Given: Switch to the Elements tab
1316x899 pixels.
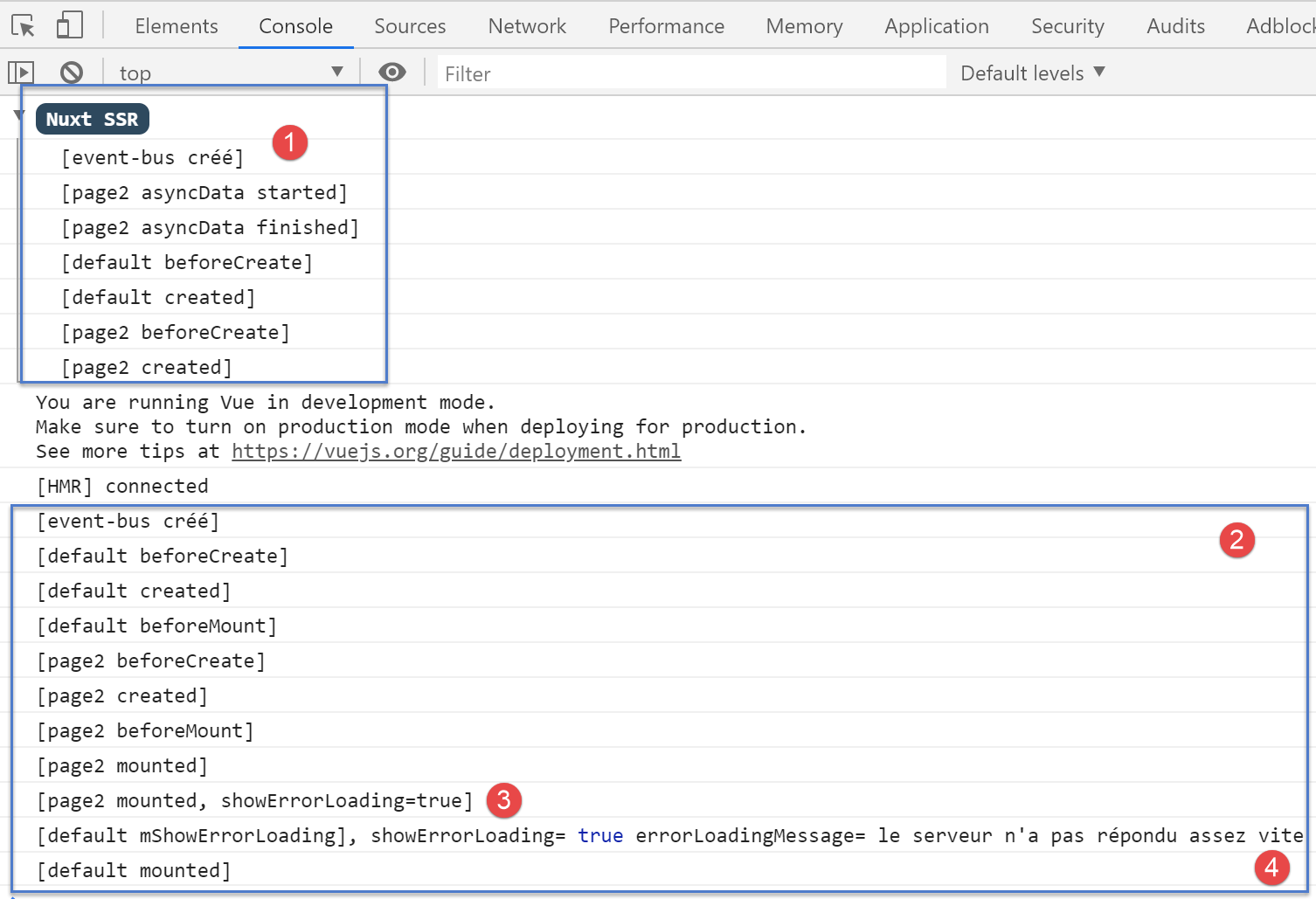Looking at the screenshot, I should click(x=177, y=26).
